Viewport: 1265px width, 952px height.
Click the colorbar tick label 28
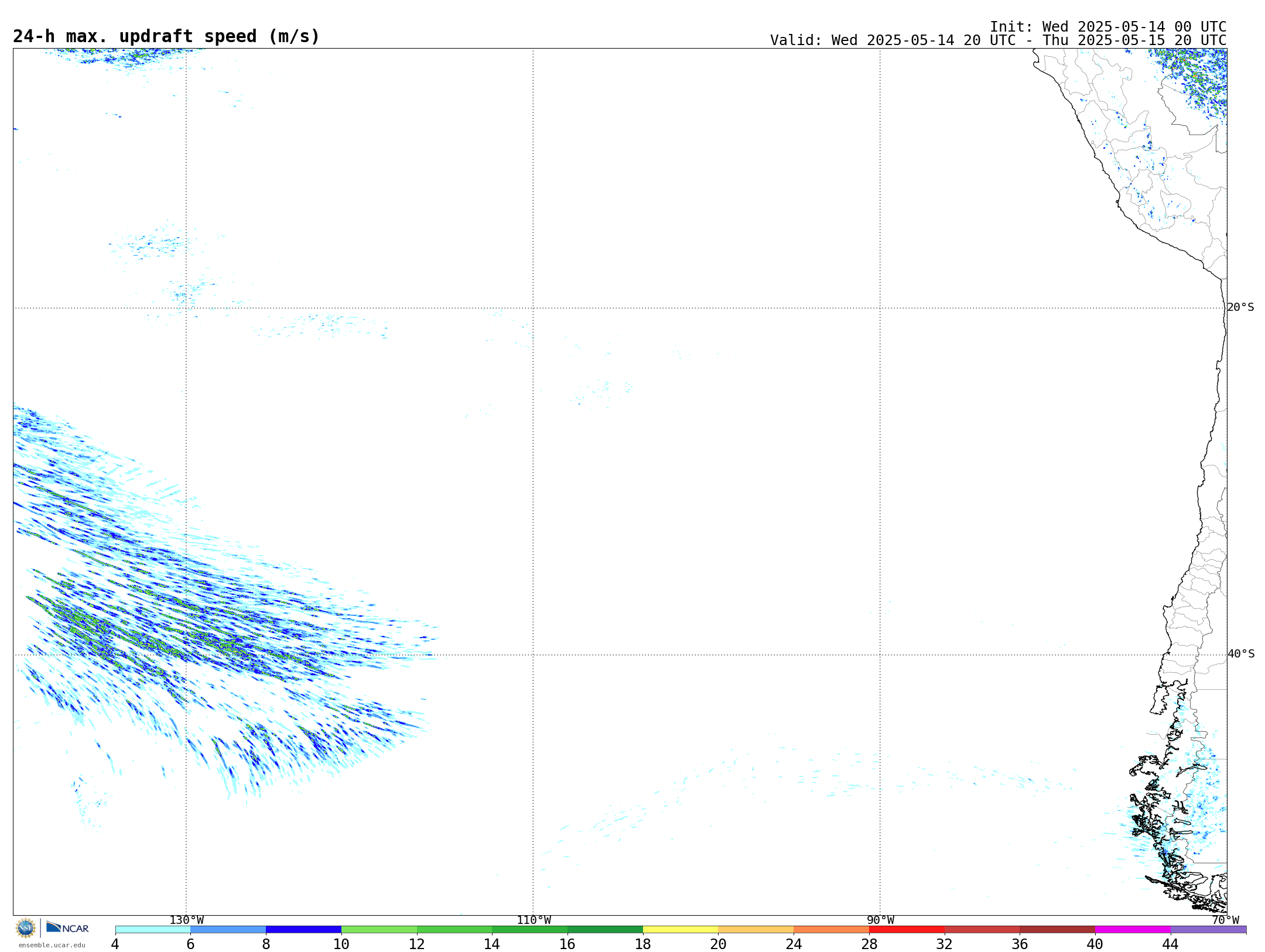(869, 944)
